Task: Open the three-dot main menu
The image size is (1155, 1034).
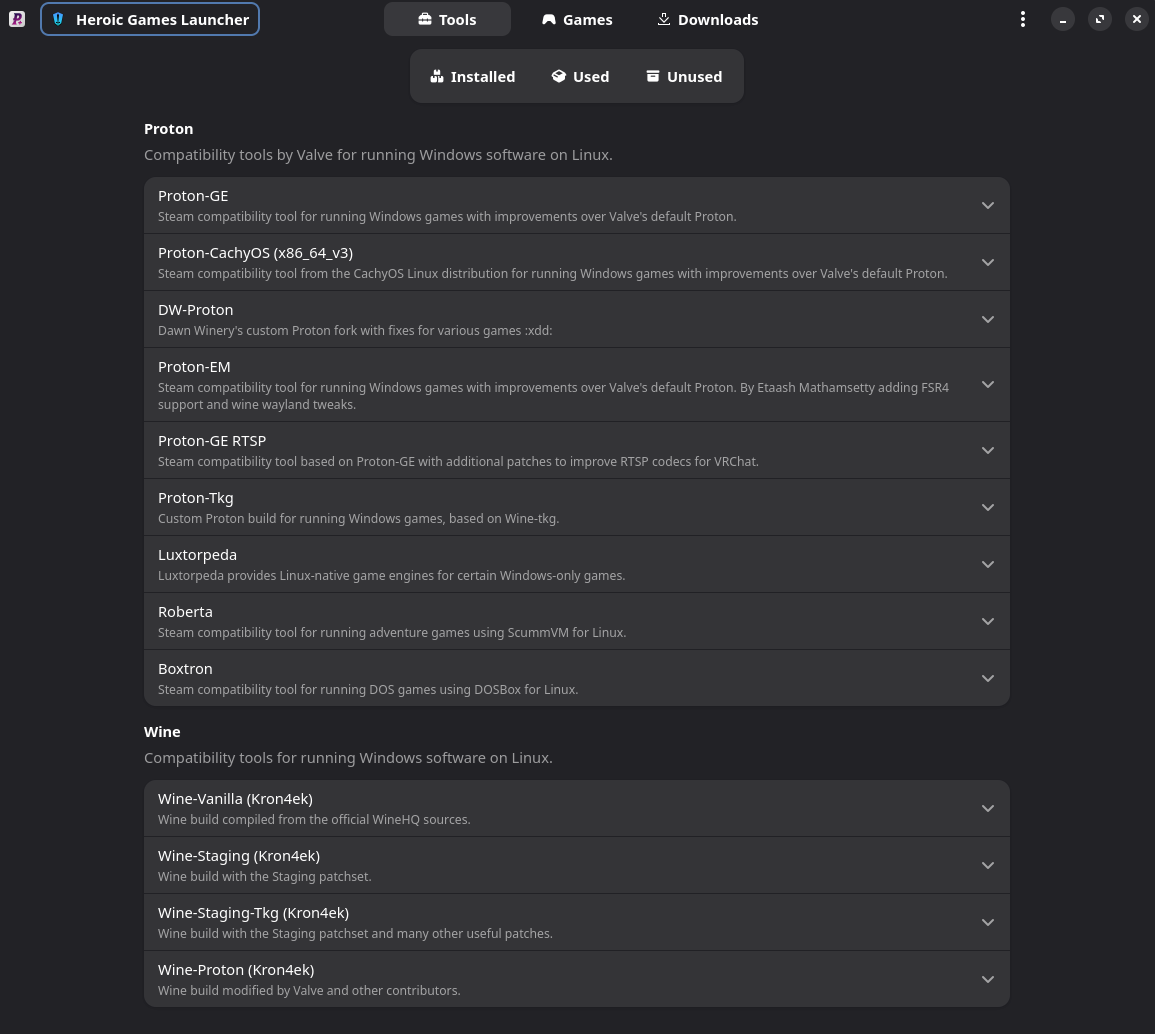Action: (x=1022, y=19)
